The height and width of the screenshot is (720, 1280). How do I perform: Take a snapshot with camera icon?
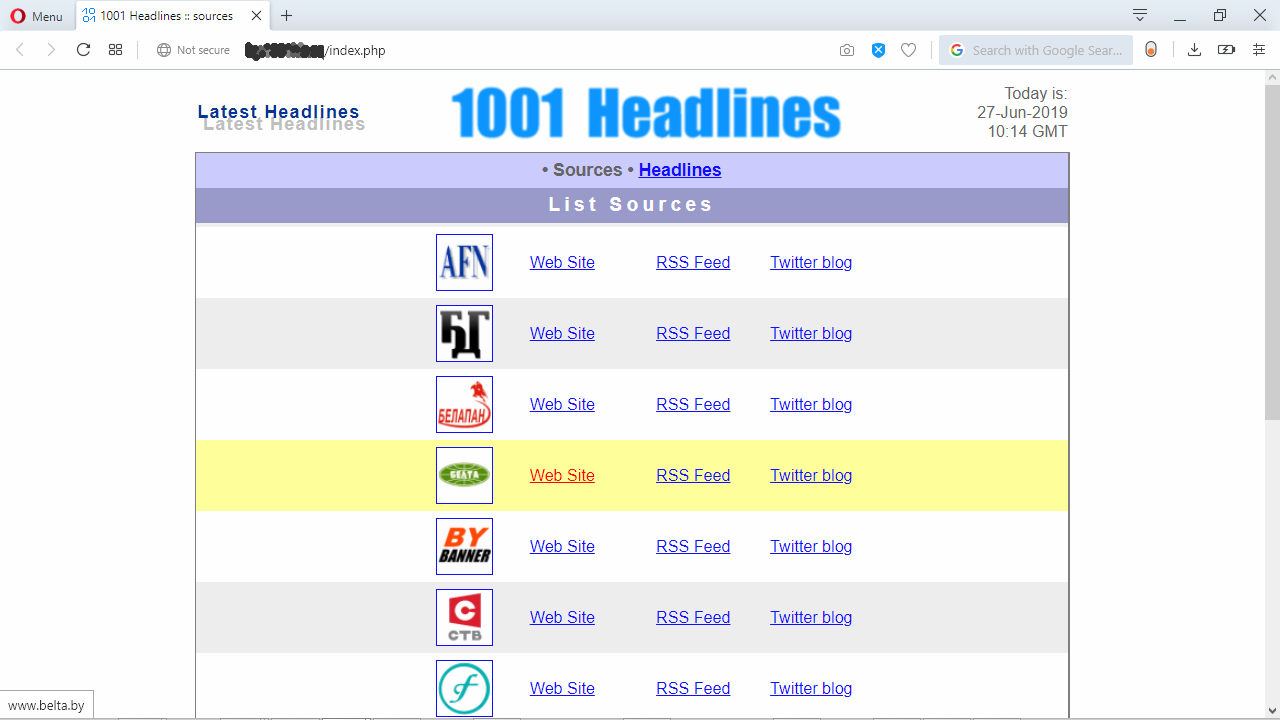[x=847, y=50]
